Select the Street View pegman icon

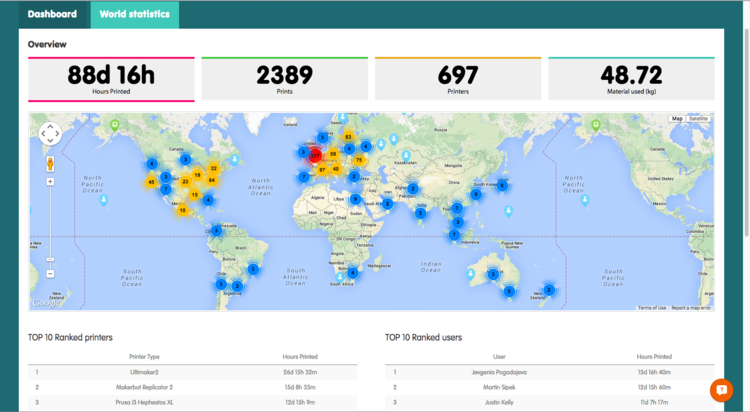50,162
